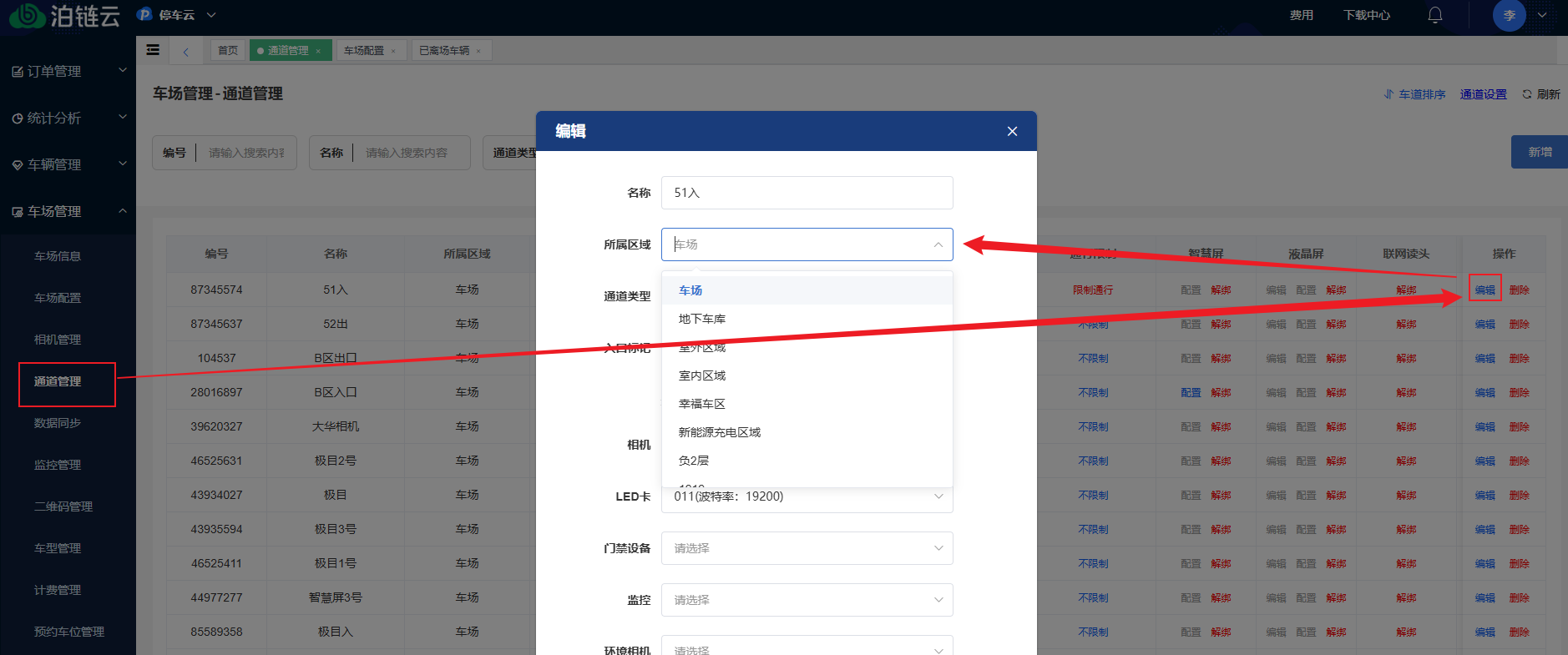Select 室内区域 option
Screen dimensions: 1568x655
807,375
